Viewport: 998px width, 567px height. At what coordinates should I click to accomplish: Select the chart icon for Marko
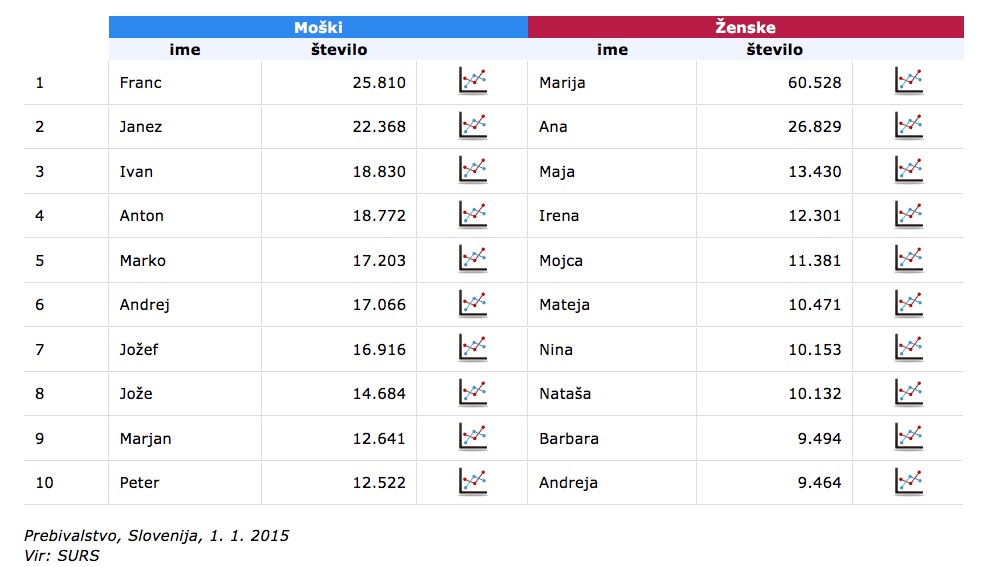pos(473,260)
